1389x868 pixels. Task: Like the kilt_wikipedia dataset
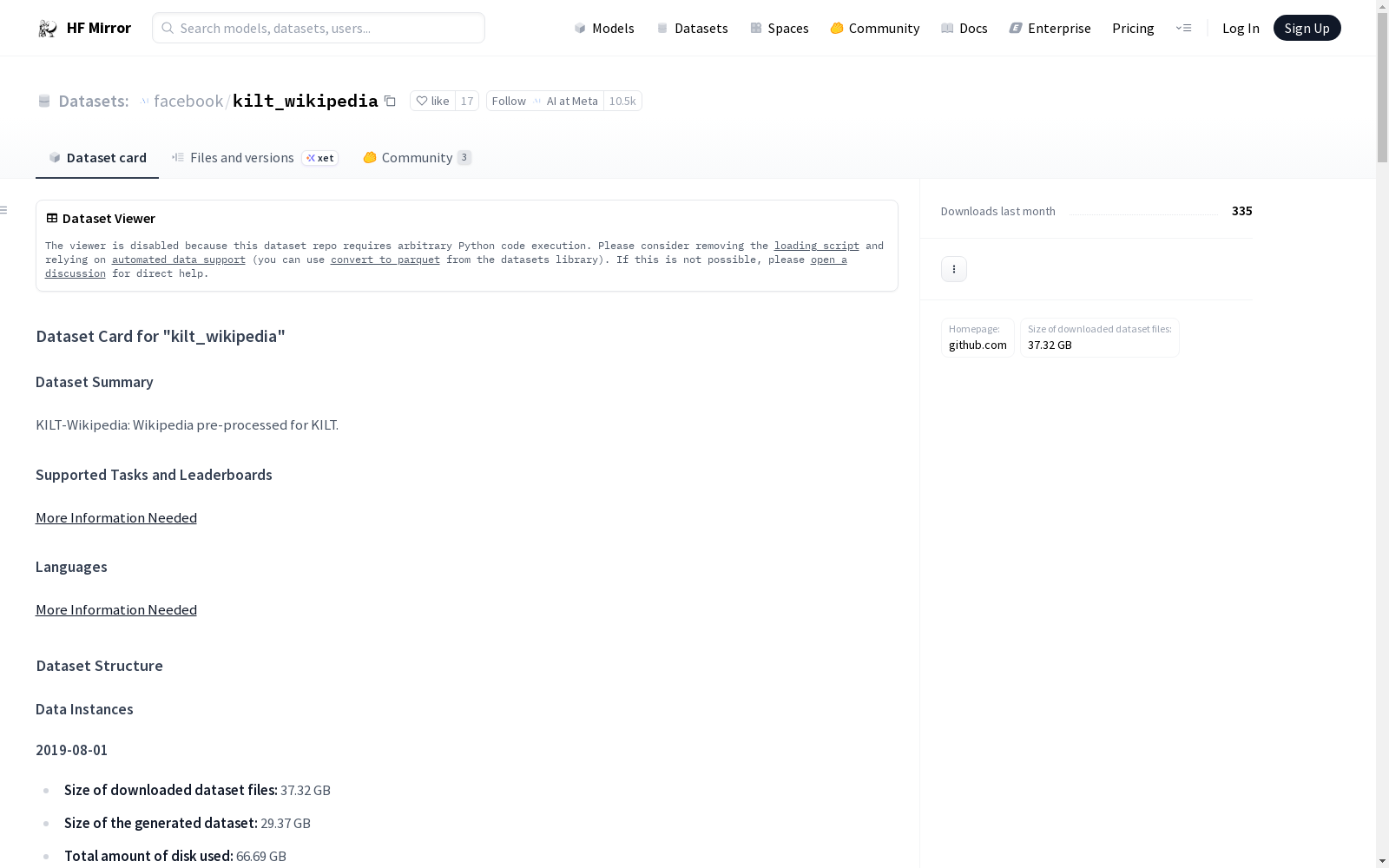tap(432, 101)
